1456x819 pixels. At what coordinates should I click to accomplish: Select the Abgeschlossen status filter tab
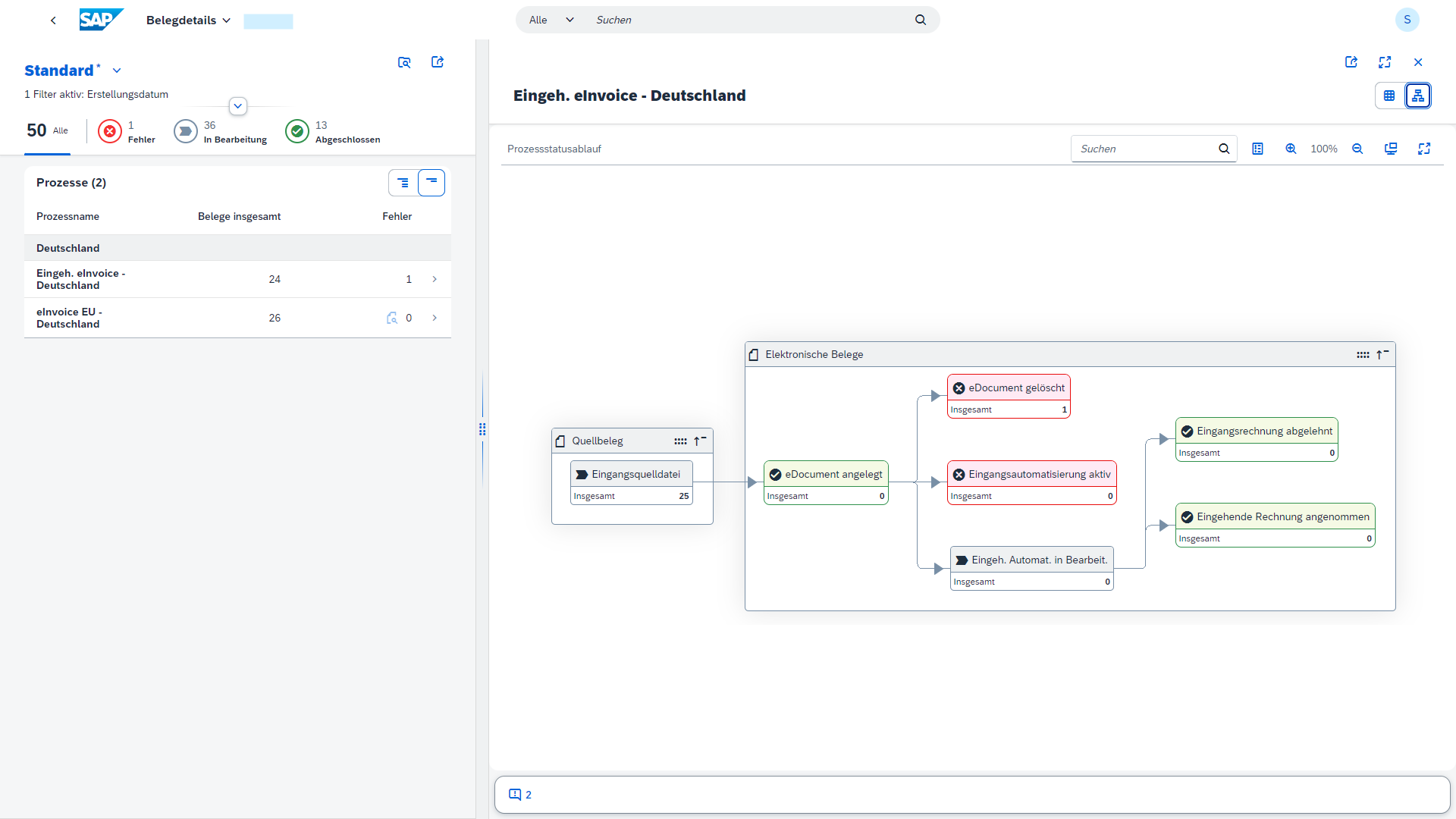[333, 131]
